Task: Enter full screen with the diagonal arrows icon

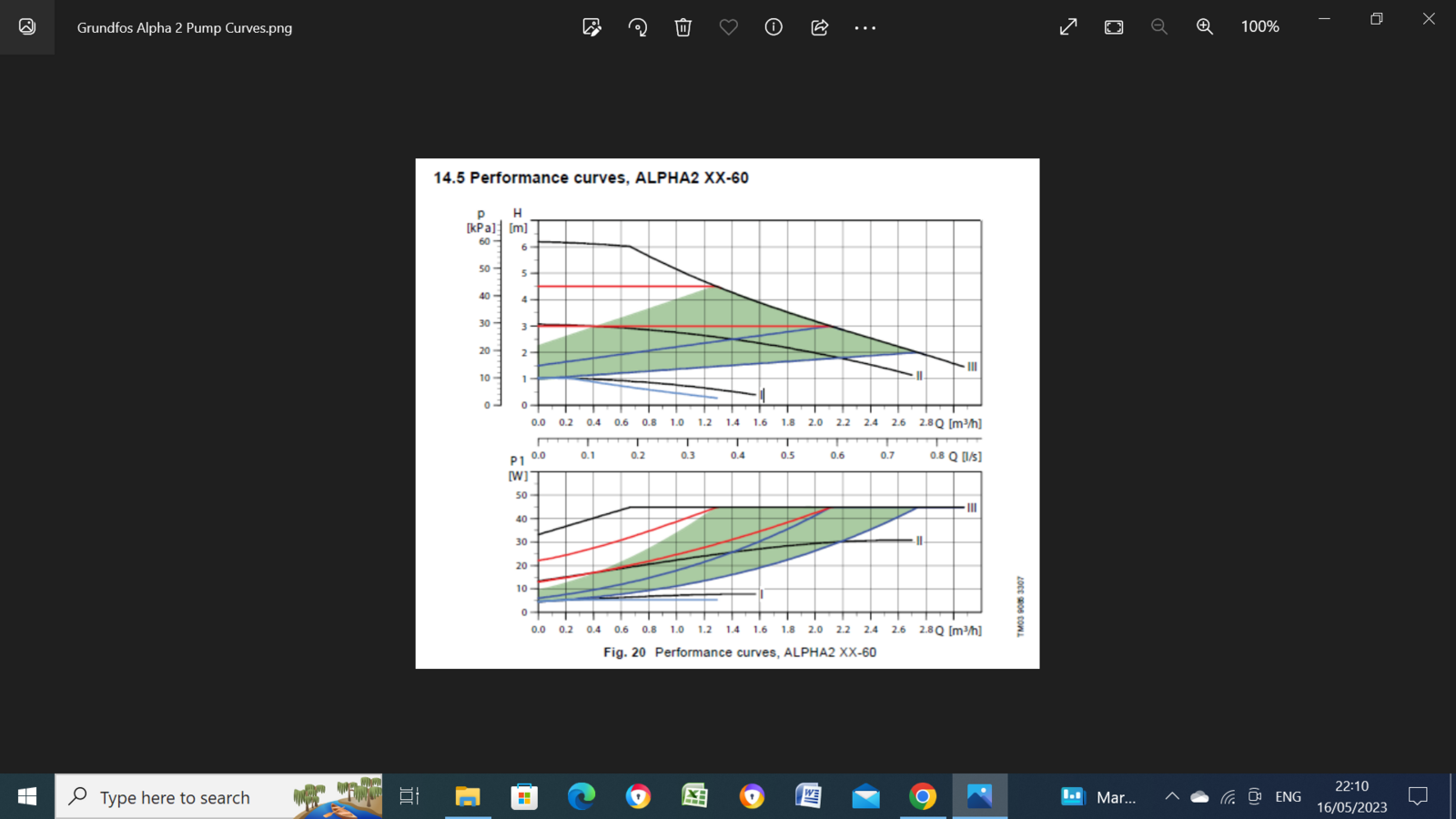Action: (x=1068, y=27)
